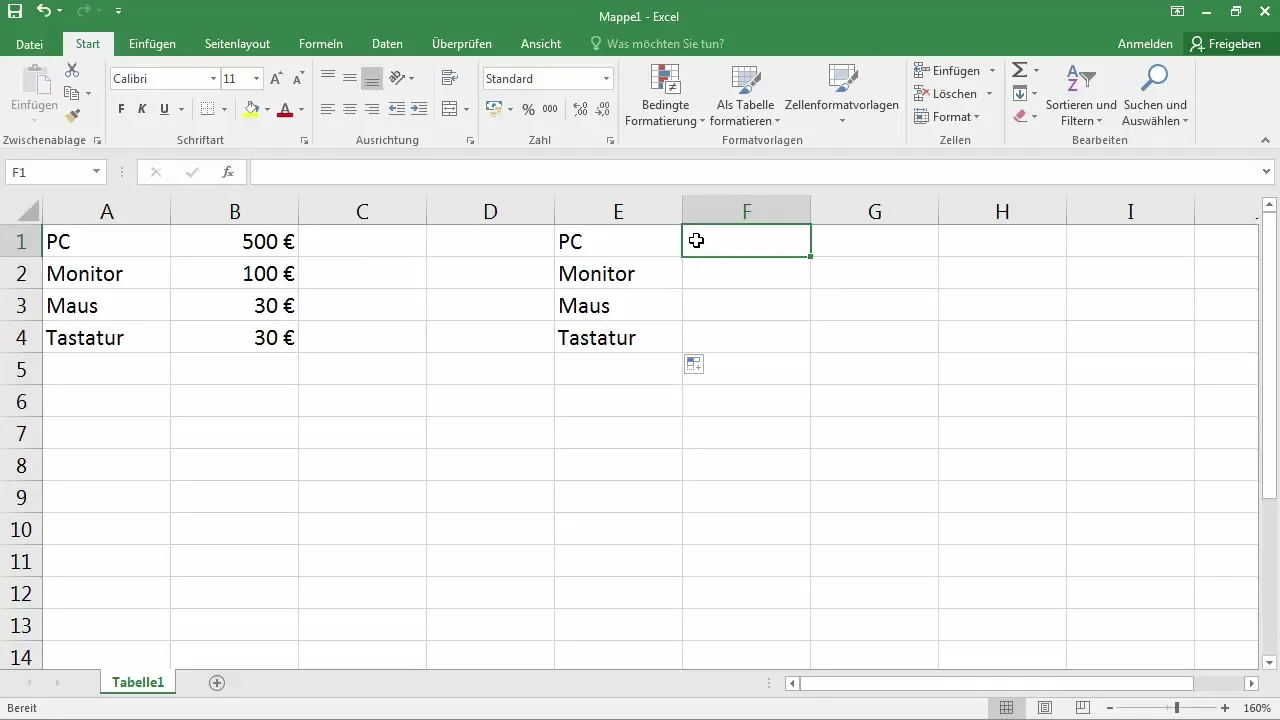This screenshot has height=720, width=1280.
Task: Switch to the Einfügen ribbon tab
Action: (153, 44)
